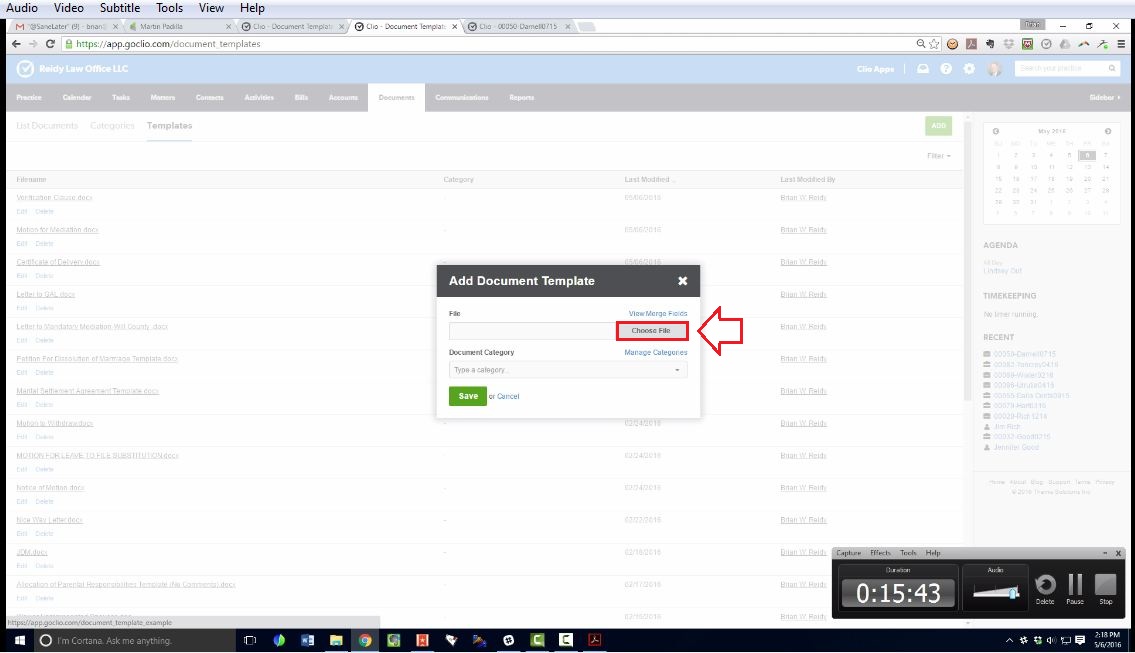Open the recorder Capture menu
The width and height of the screenshot is (1135, 653).
coord(848,553)
